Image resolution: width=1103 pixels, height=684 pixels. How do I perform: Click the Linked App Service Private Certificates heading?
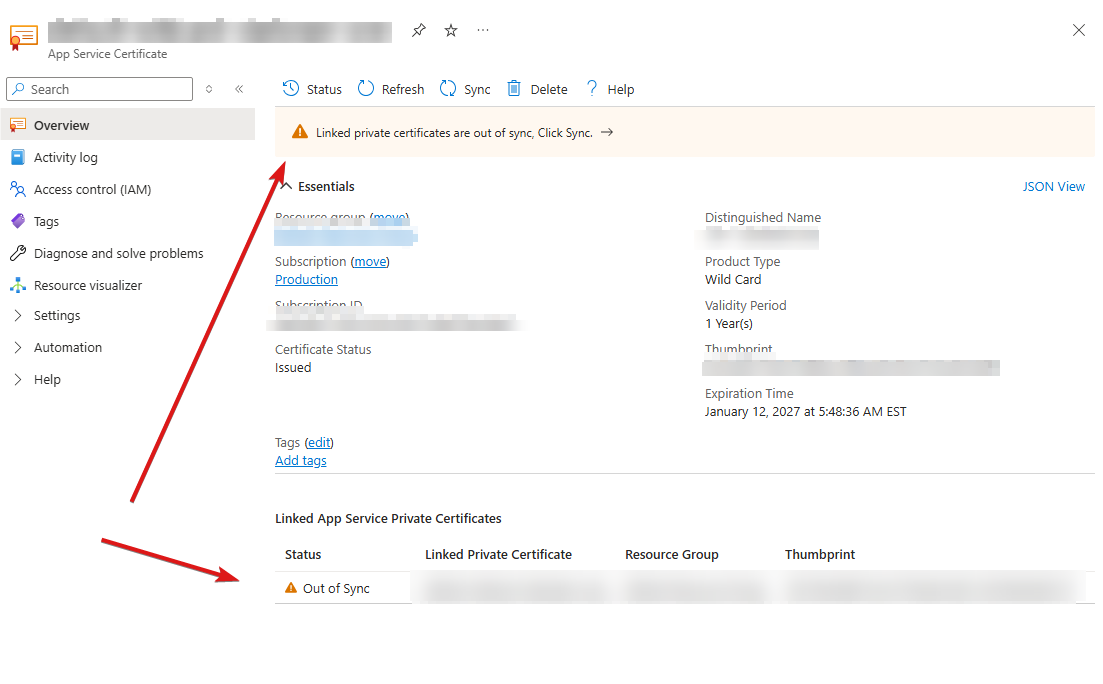pos(388,519)
